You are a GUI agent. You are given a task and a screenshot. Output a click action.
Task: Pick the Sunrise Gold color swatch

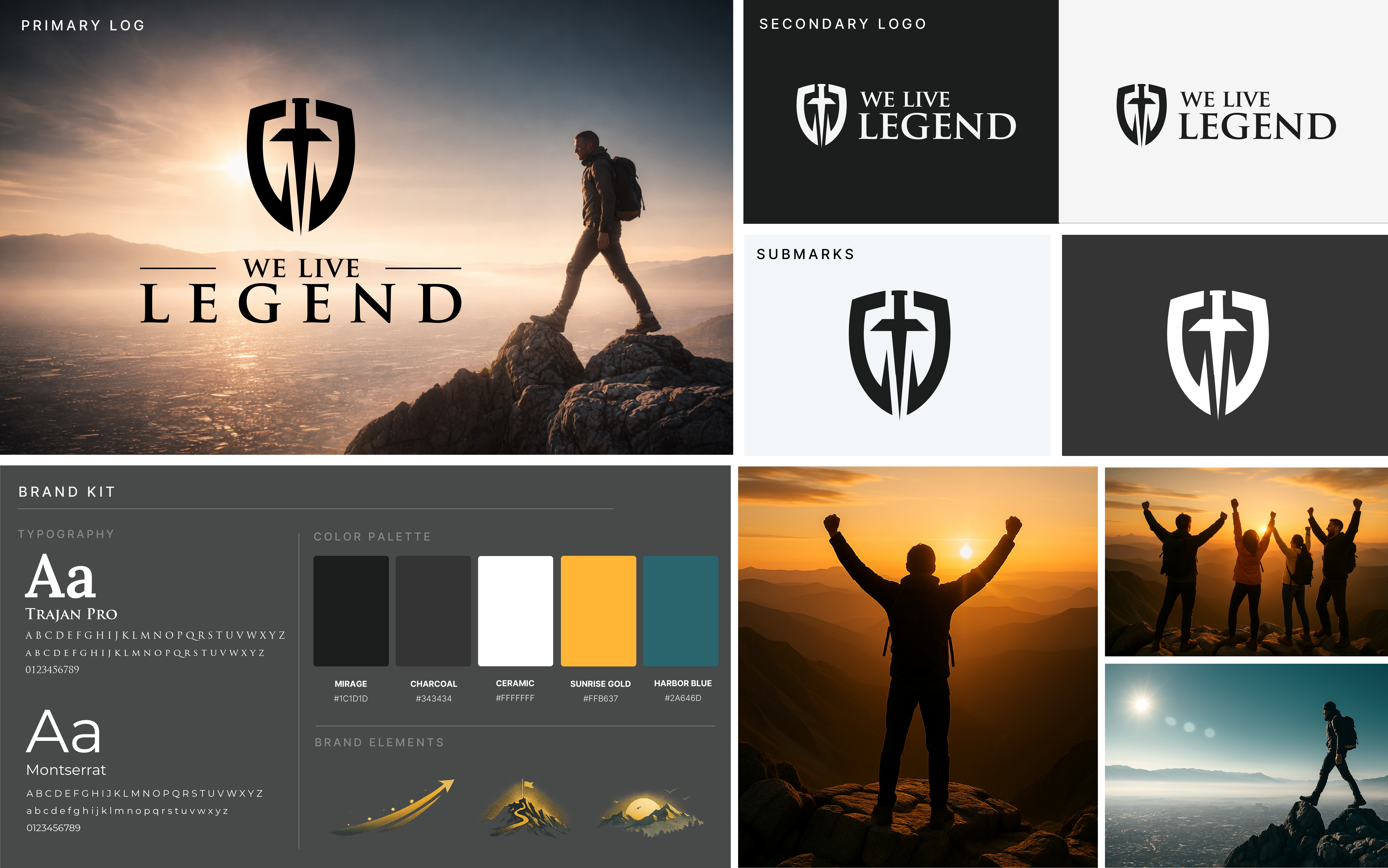(598, 611)
